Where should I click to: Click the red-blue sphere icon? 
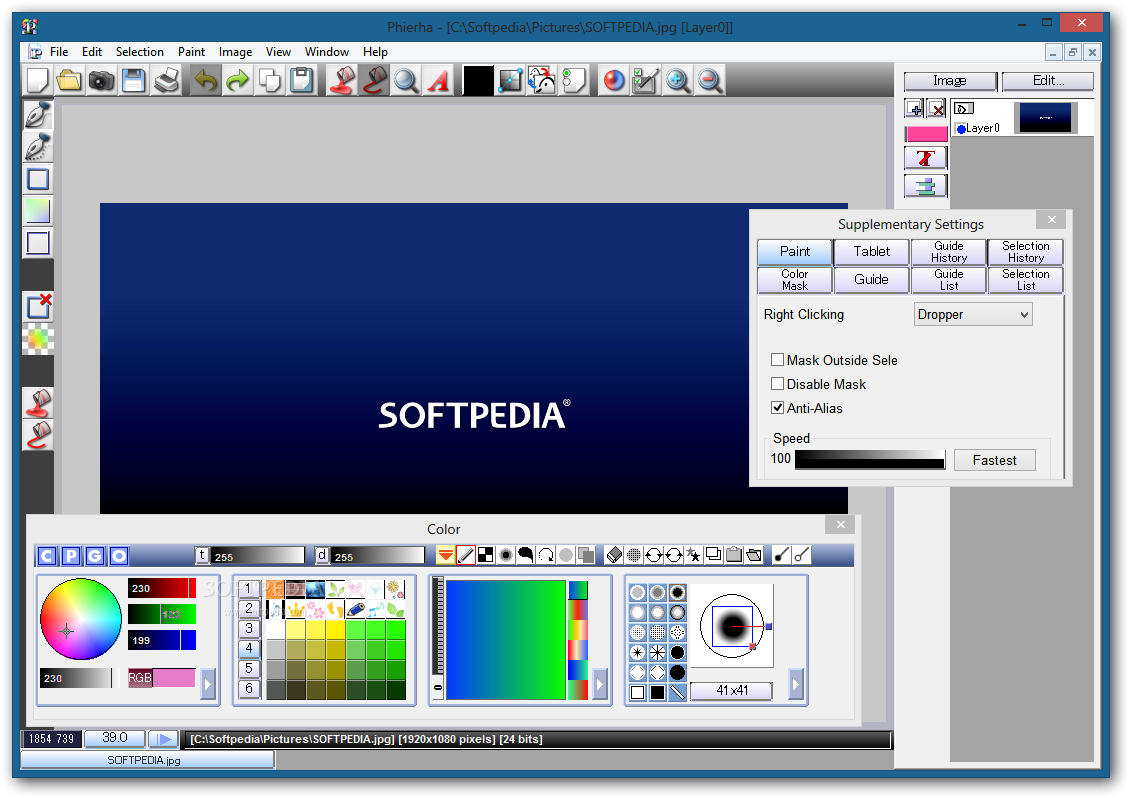pyautogui.click(x=613, y=81)
